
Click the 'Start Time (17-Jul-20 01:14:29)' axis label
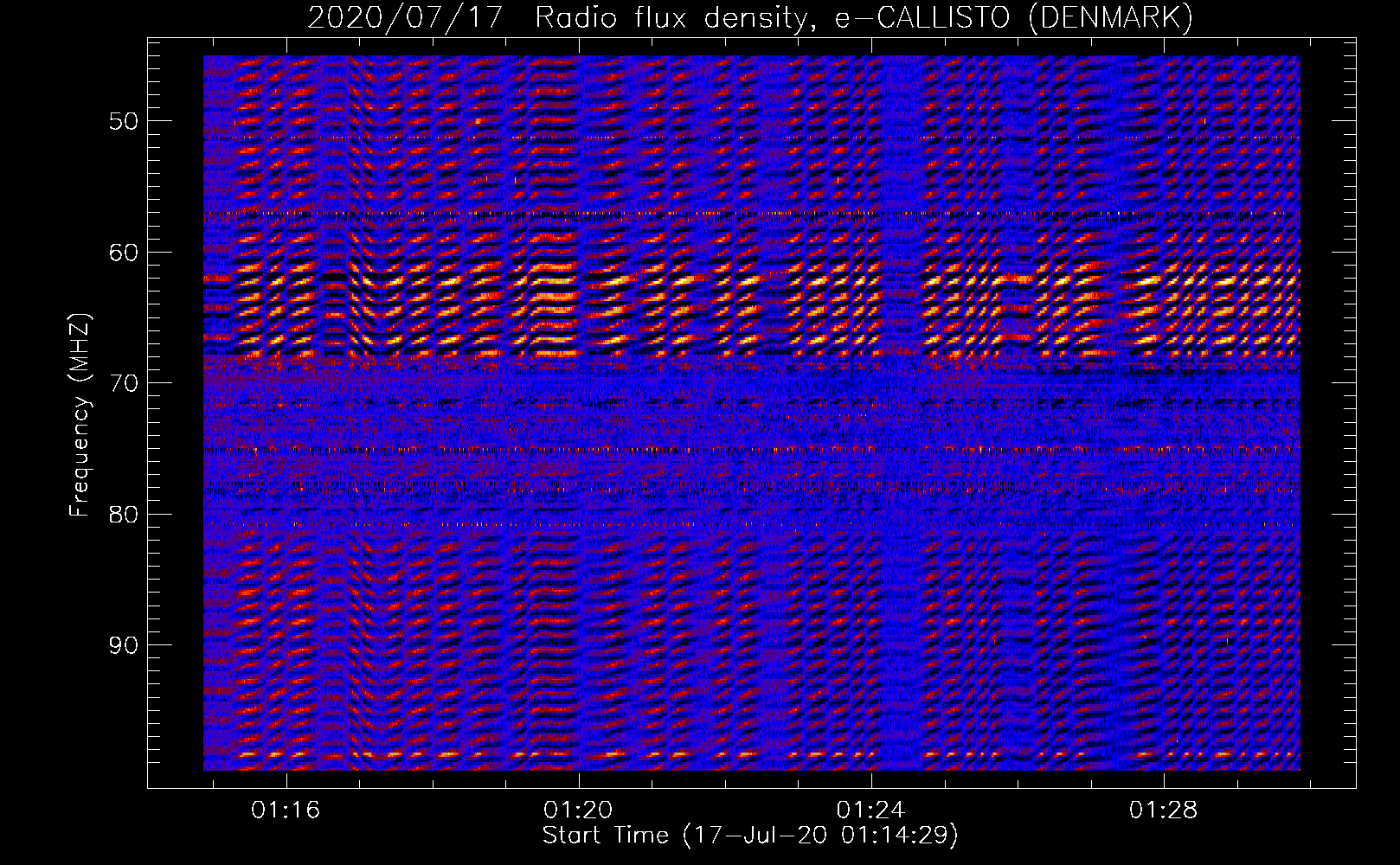point(750,836)
